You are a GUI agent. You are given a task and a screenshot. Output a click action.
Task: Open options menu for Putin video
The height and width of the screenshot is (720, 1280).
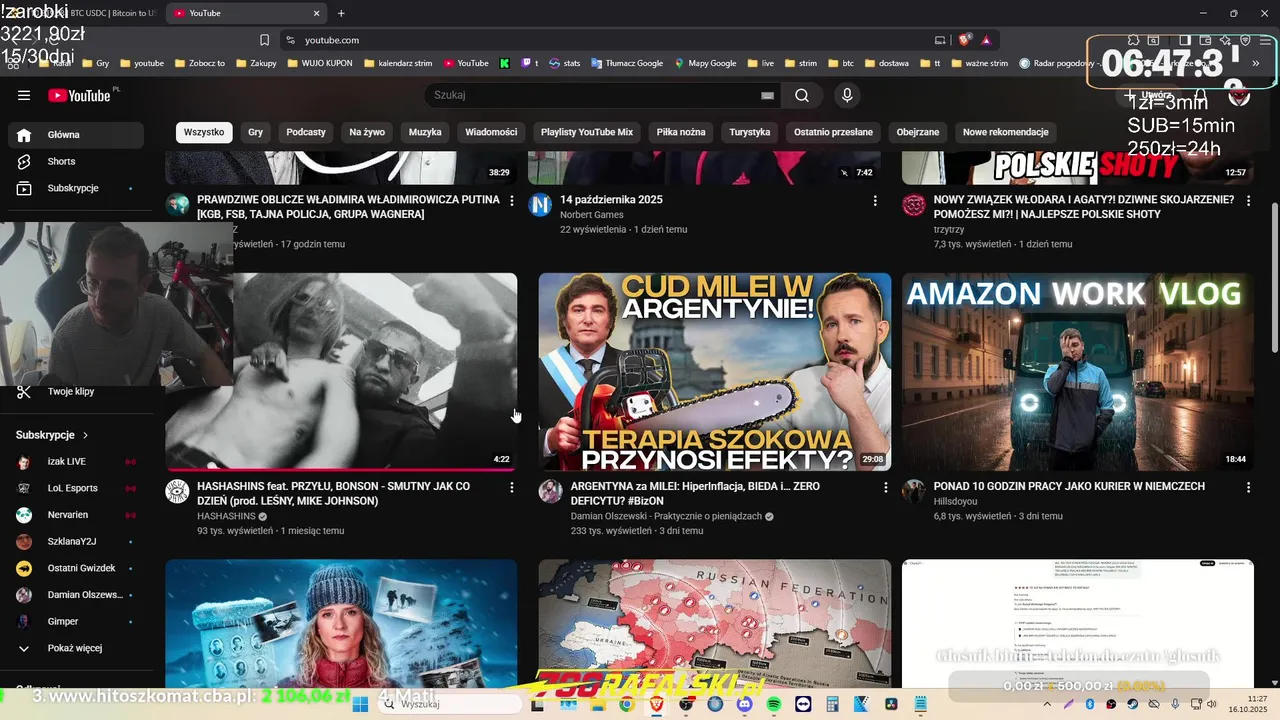(x=512, y=201)
